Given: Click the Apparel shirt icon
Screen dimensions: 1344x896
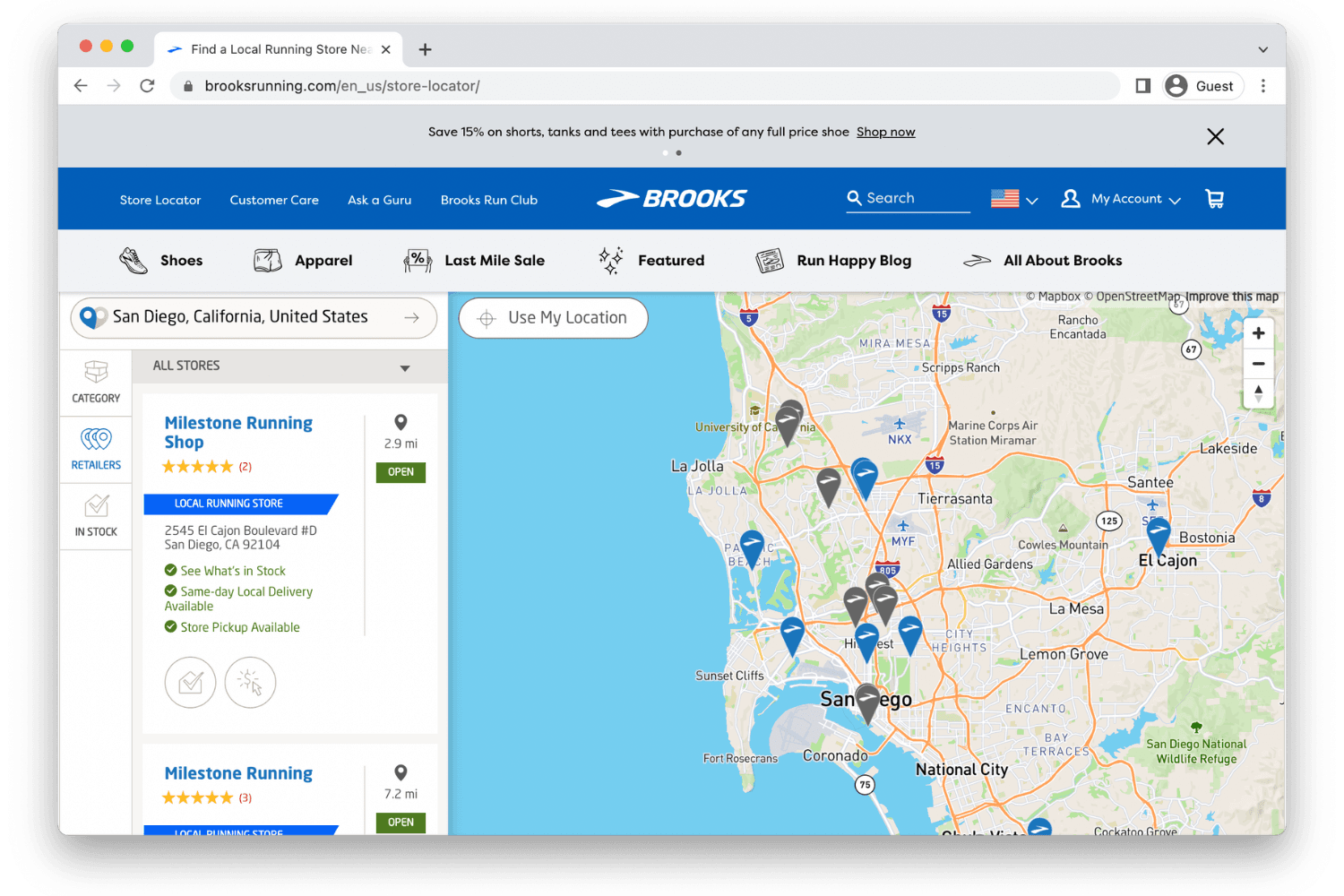Looking at the screenshot, I should [x=267, y=261].
